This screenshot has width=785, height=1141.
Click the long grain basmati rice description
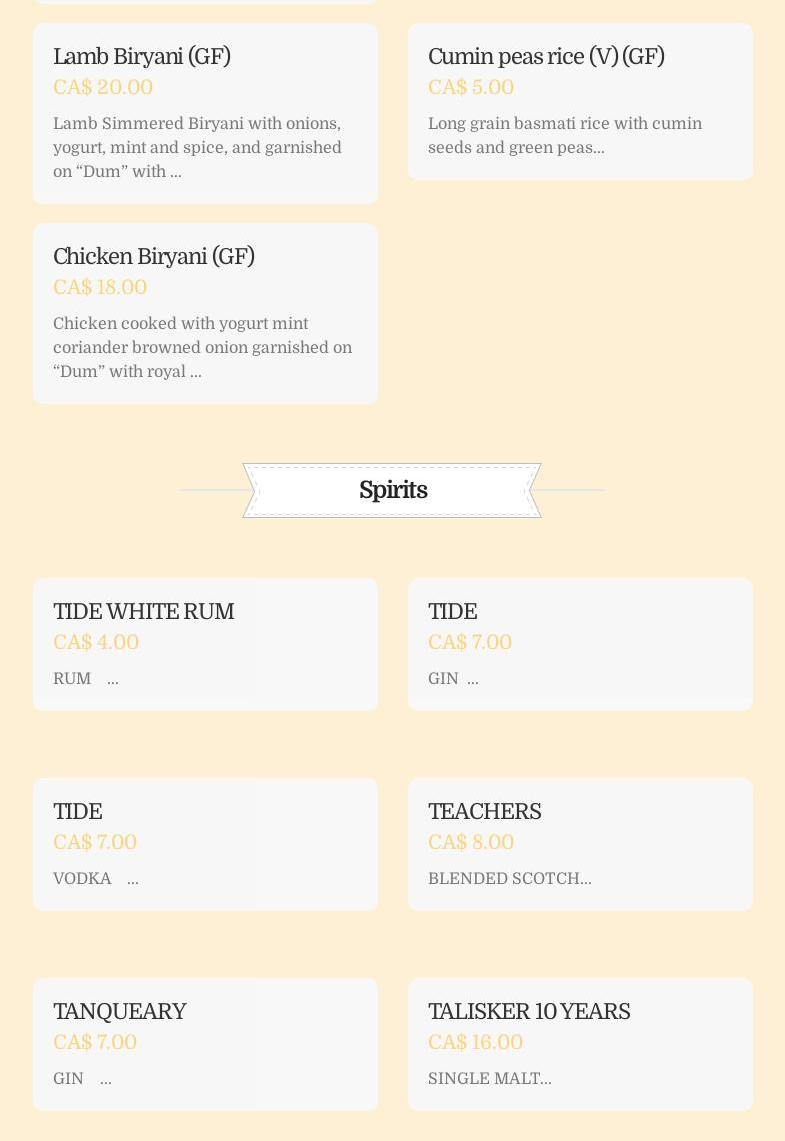(x=565, y=136)
